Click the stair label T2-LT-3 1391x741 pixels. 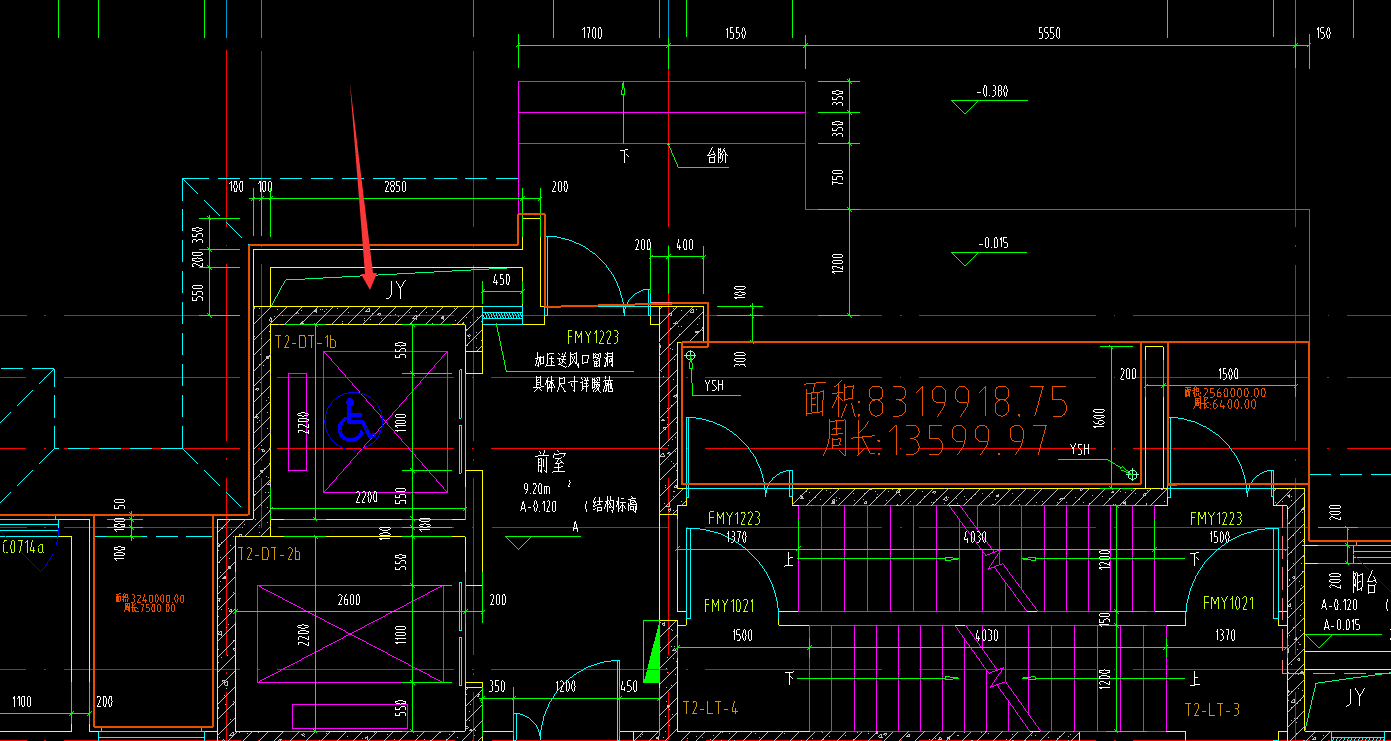click(x=1212, y=709)
